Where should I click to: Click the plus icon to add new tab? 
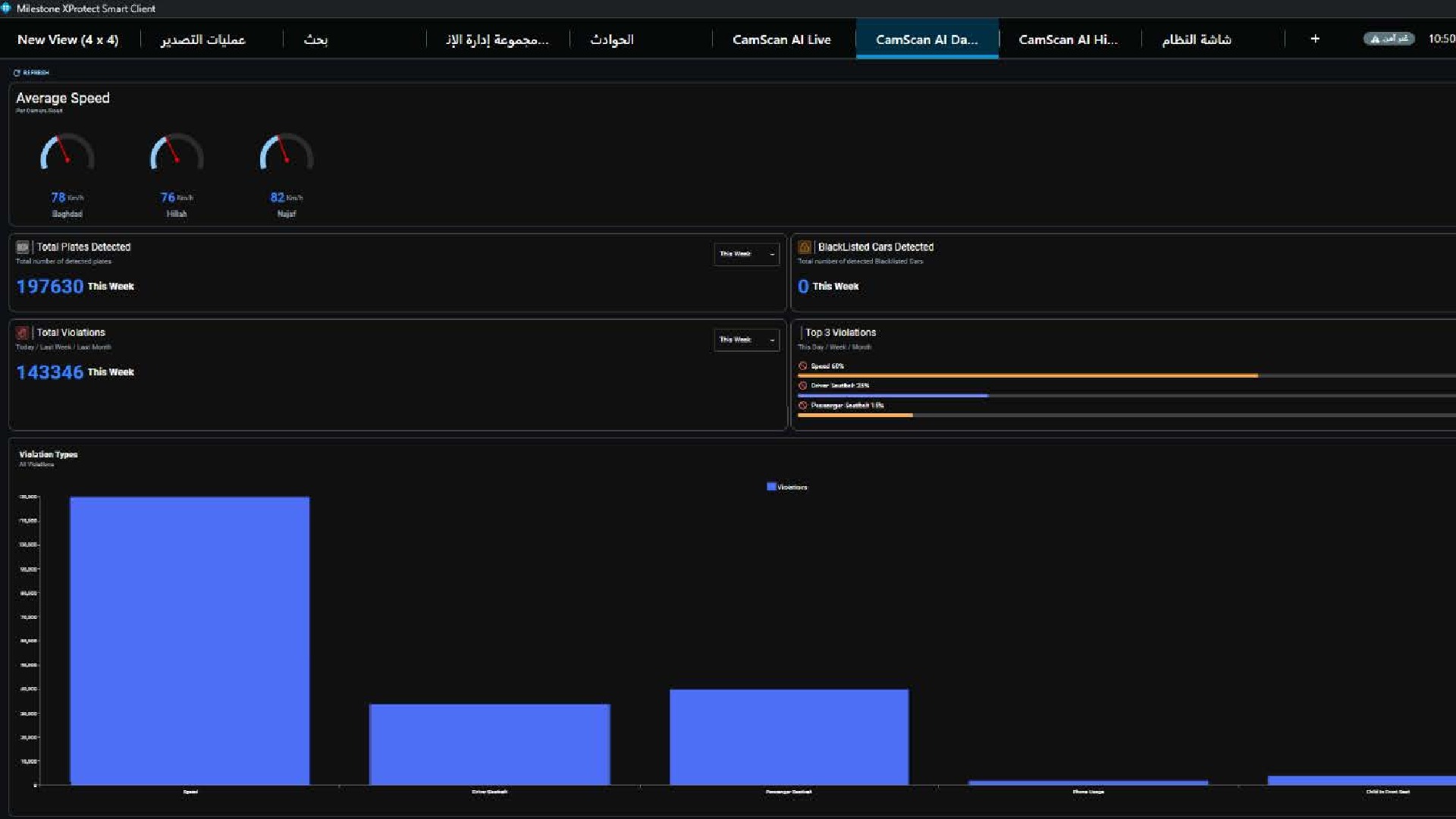[x=1315, y=39]
